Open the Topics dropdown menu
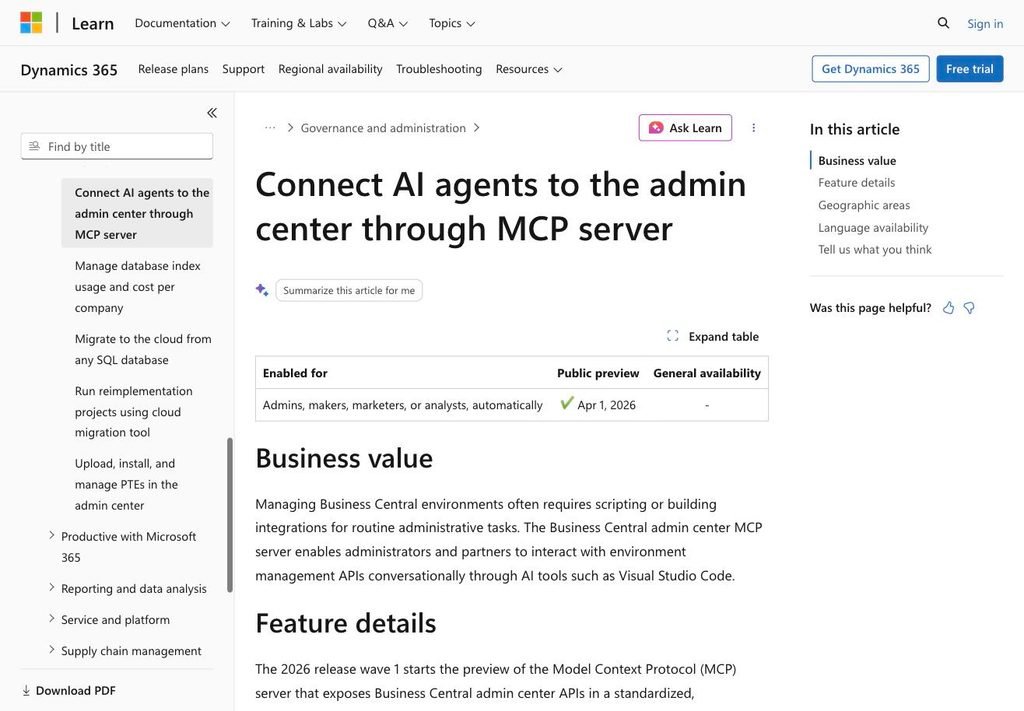Screen dimensions: 1024x711 (x=451, y=24)
